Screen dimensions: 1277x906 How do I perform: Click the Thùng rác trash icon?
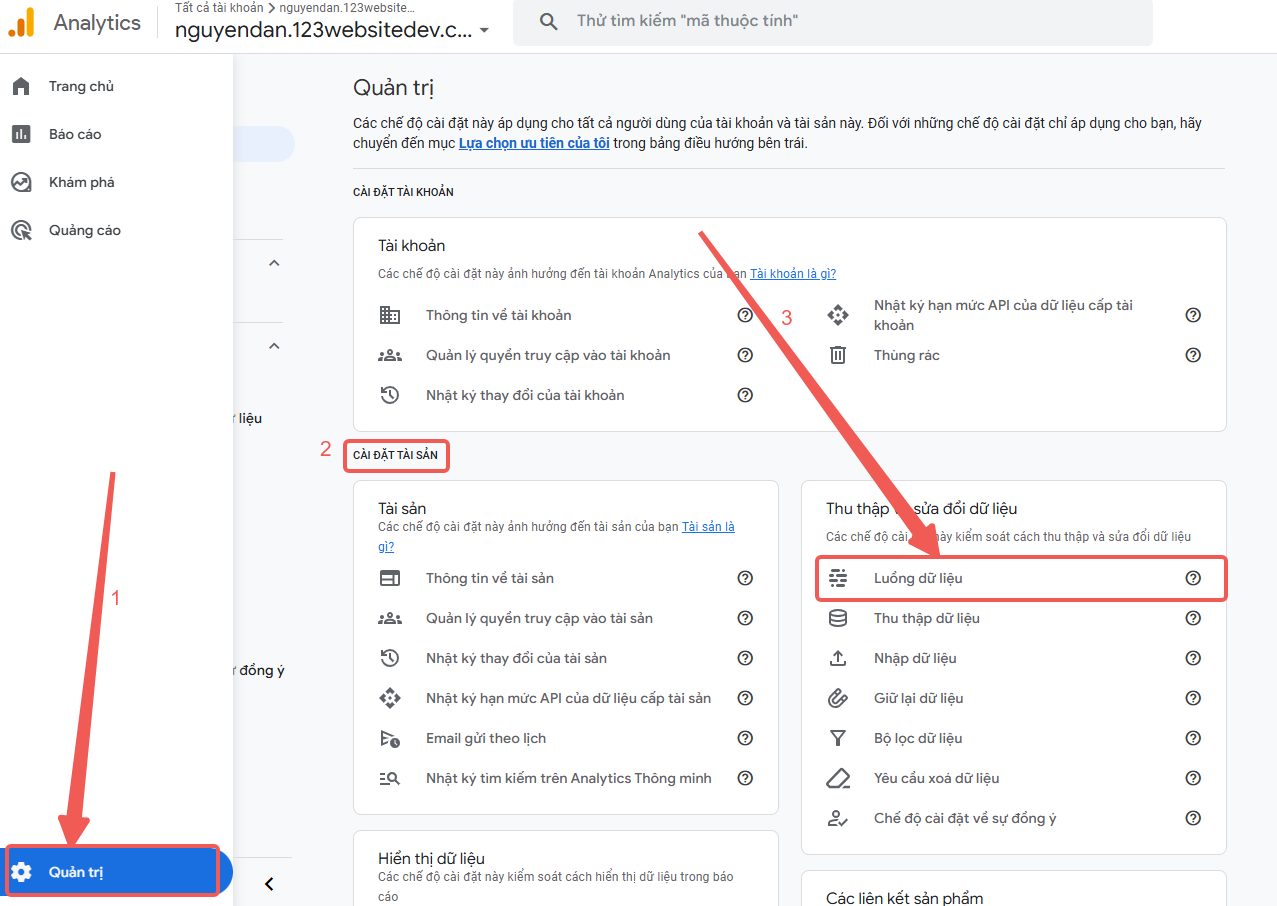click(838, 355)
